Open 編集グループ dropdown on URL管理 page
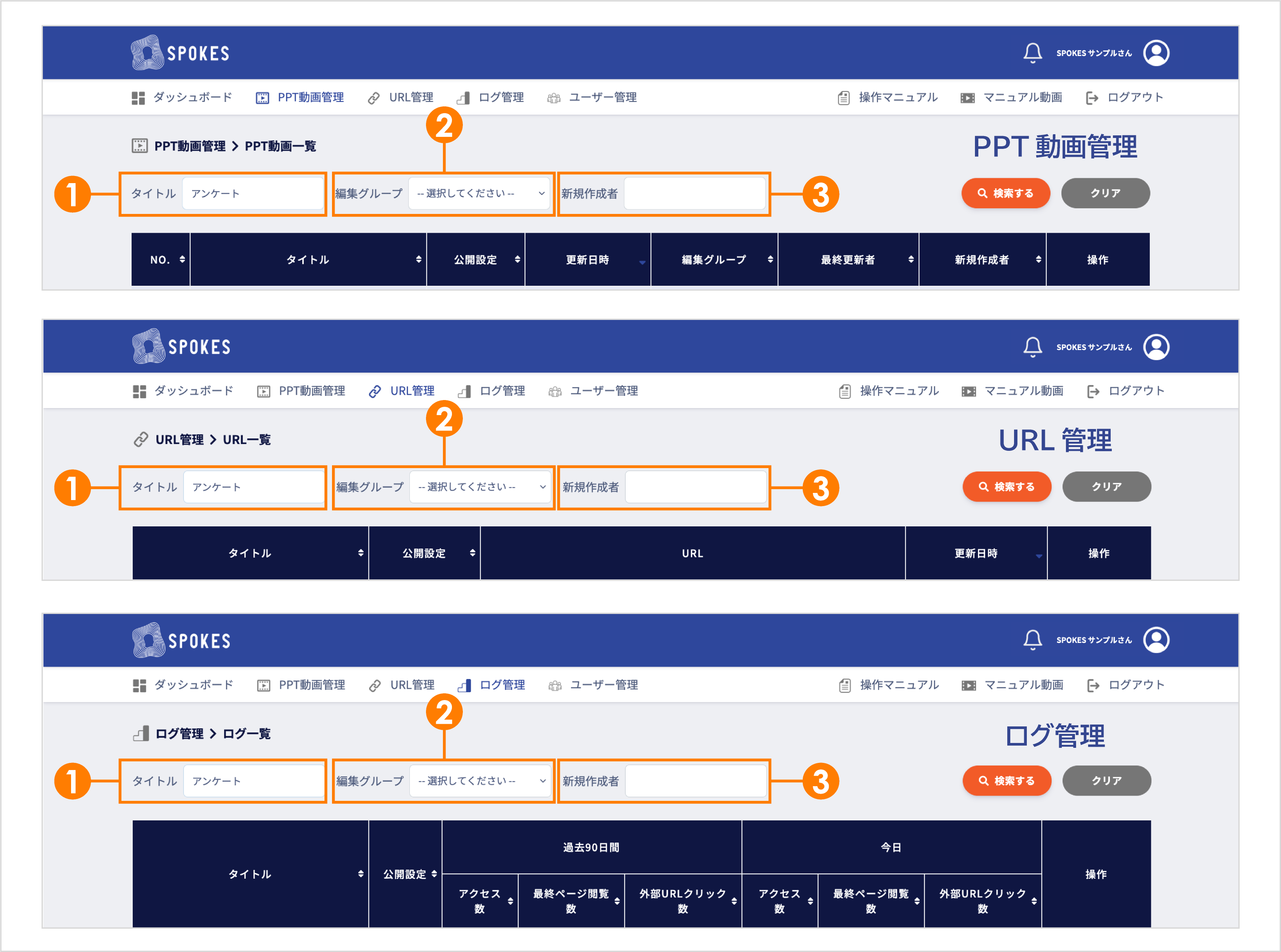 (x=481, y=487)
